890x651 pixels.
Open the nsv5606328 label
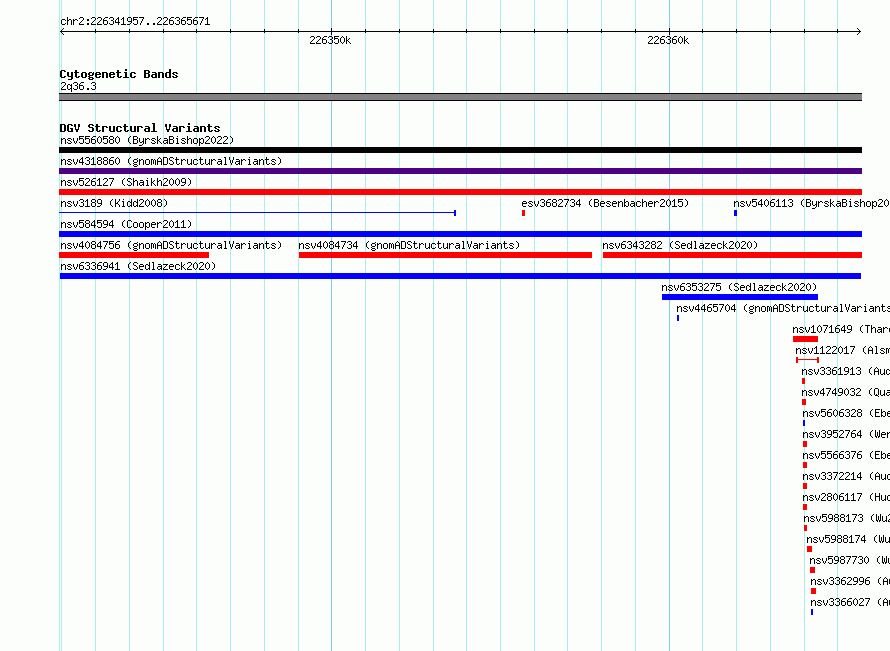846,413
